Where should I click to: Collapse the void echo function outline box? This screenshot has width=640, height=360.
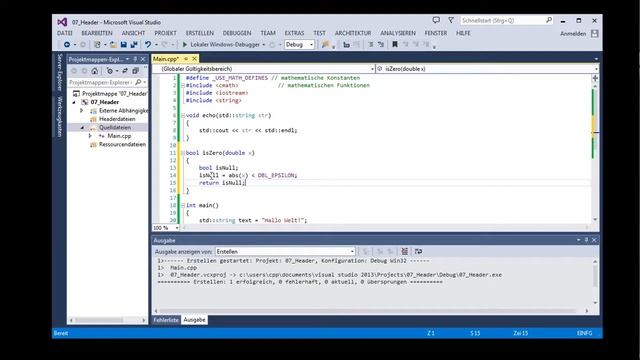[x=183, y=116]
